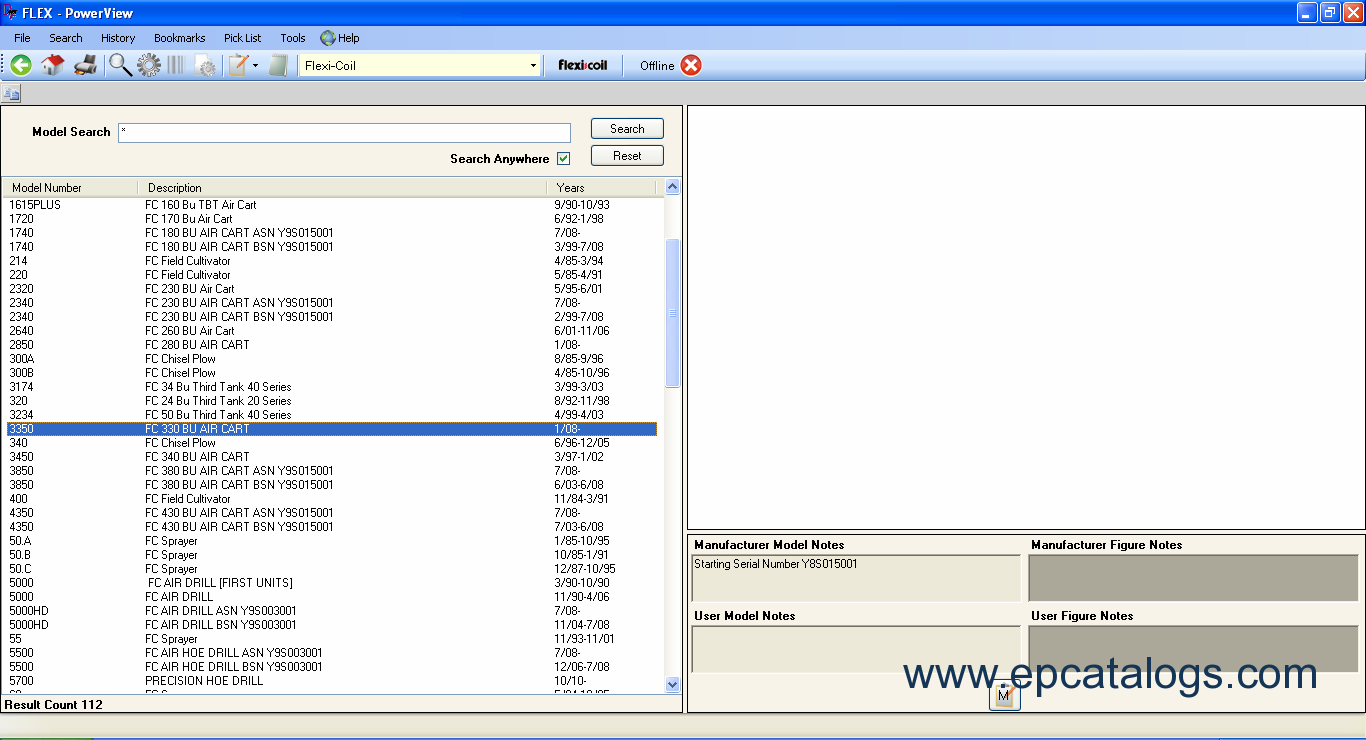Screen dimensions: 1366x740
Task: Click the printer icon
Action: point(86,65)
